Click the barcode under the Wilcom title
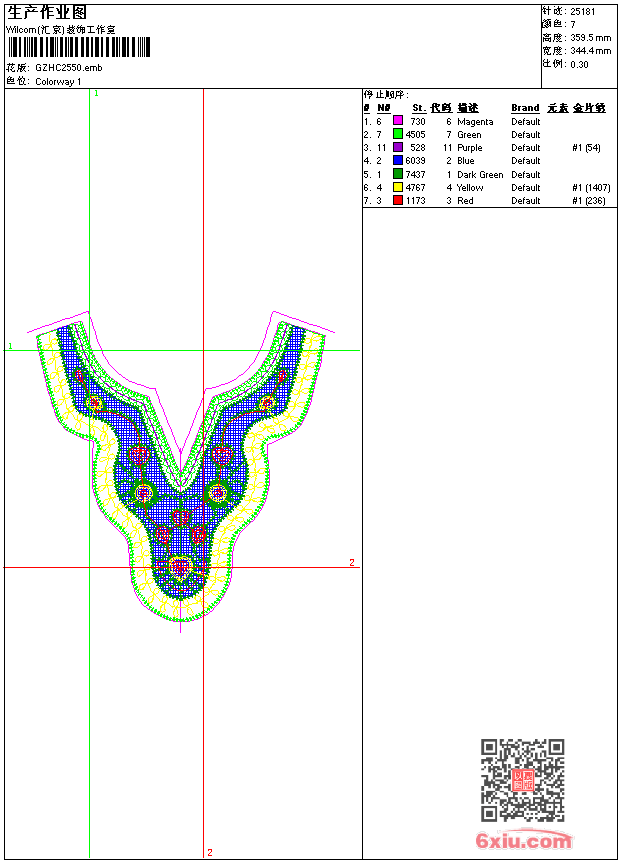 point(78,47)
